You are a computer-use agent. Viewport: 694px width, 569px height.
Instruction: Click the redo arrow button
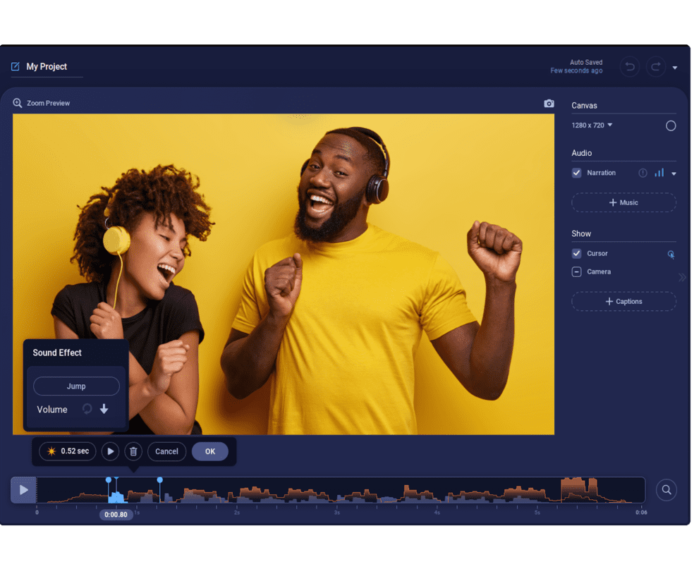coord(656,67)
